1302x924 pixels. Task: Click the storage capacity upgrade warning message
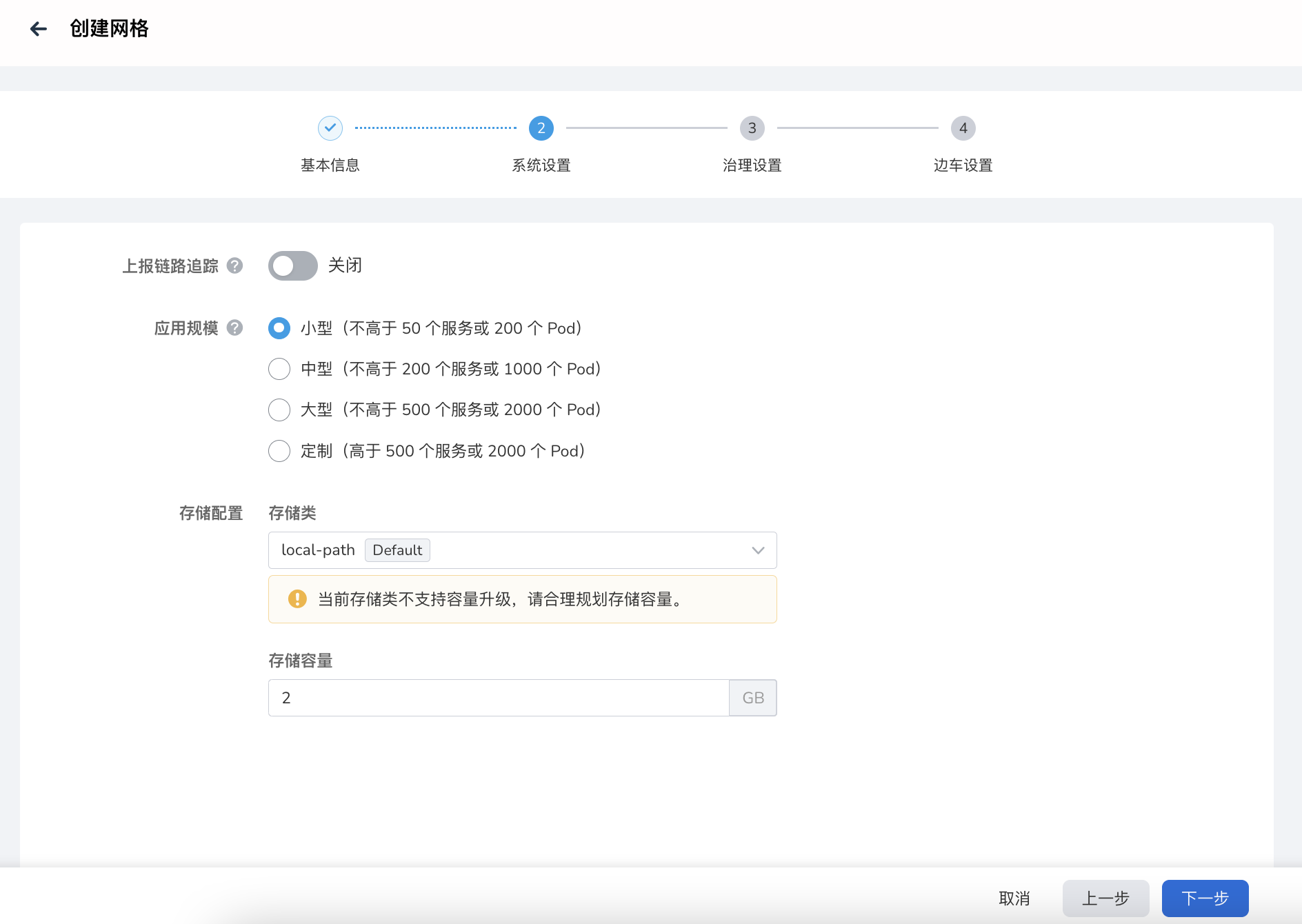tap(501, 599)
